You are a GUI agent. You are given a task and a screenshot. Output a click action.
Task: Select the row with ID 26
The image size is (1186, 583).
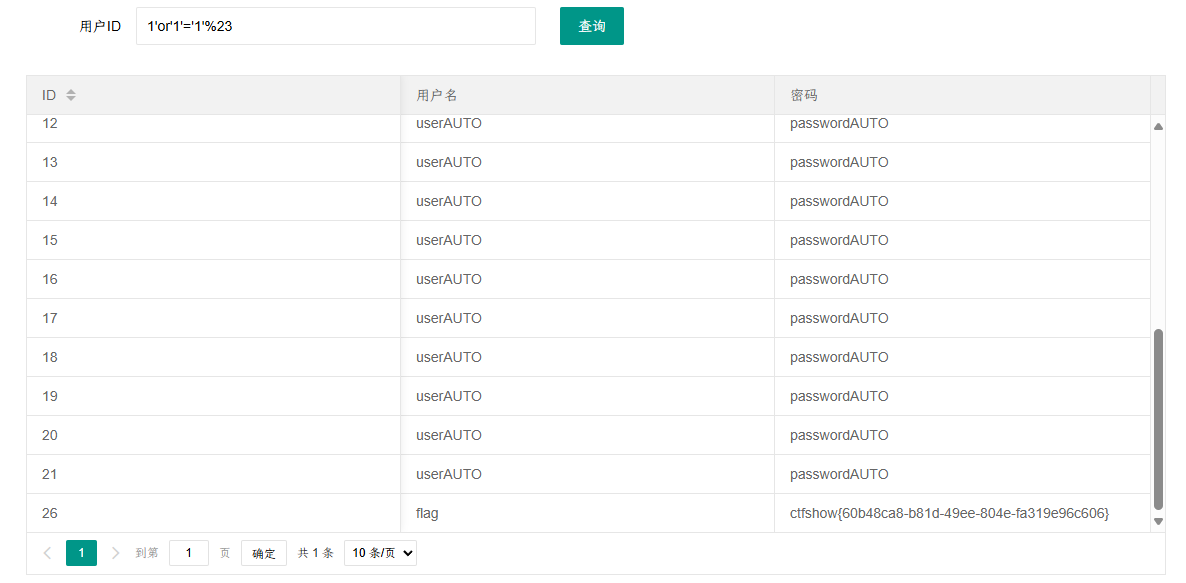(588, 513)
